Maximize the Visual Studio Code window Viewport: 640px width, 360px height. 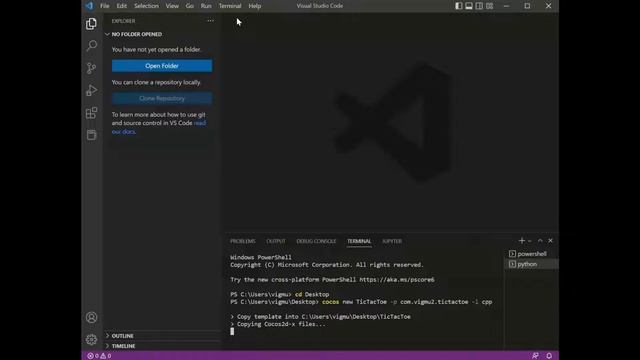pos(527,6)
